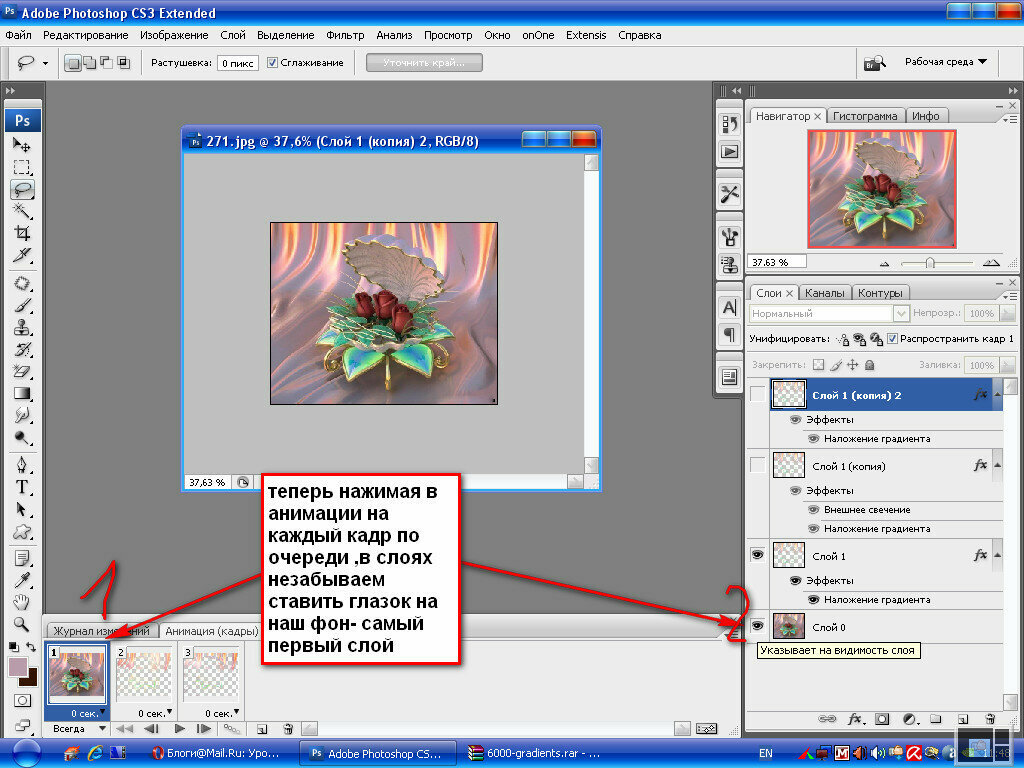Open the Всегда looping options dropdown

pos(78,729)
